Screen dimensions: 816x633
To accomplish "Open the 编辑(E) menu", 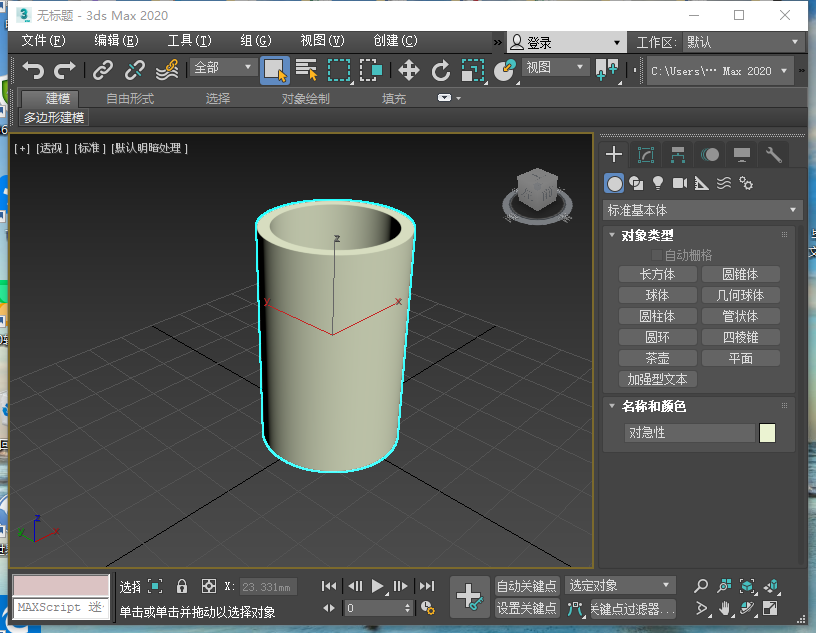I will point(116,41).
